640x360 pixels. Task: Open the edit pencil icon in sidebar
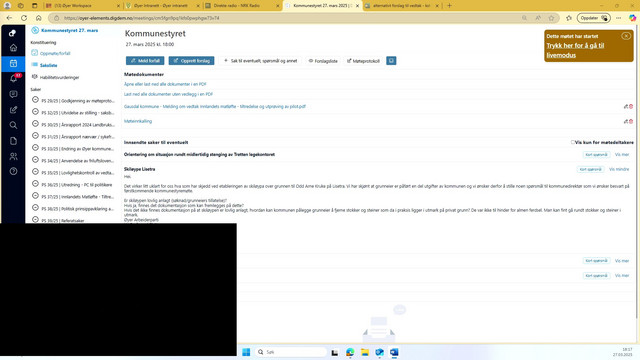coord(13,110)
